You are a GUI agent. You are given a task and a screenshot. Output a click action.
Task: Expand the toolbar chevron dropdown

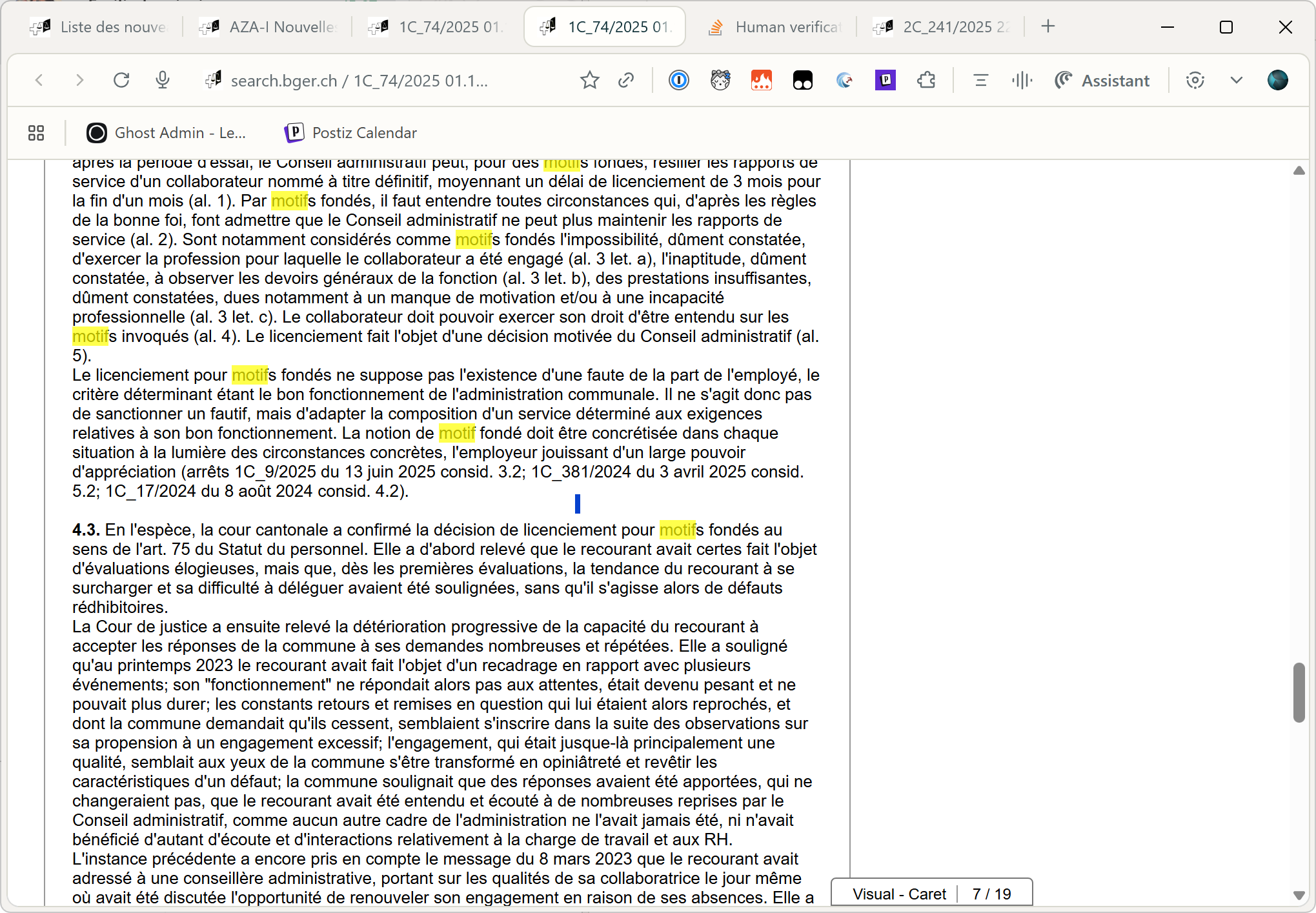pyautogui.click(x=1236, y=80)
